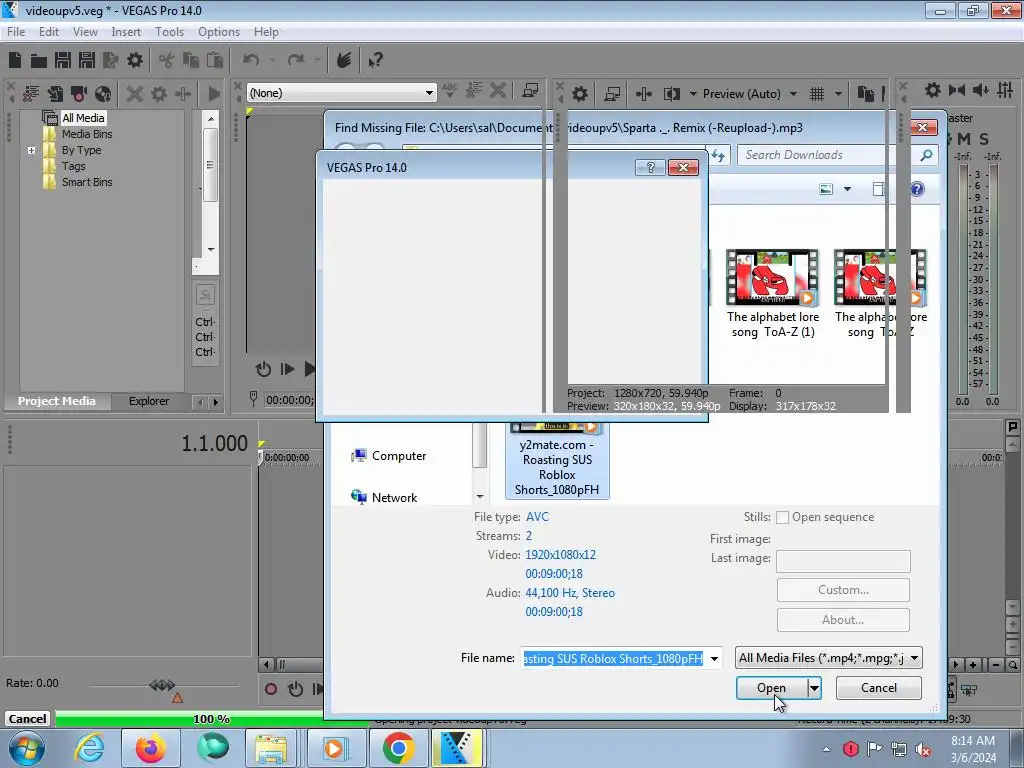Viewport: 1024px width, 768px height.
Task: Click the Search Downloads input field
Action: (x=828, y=155)
